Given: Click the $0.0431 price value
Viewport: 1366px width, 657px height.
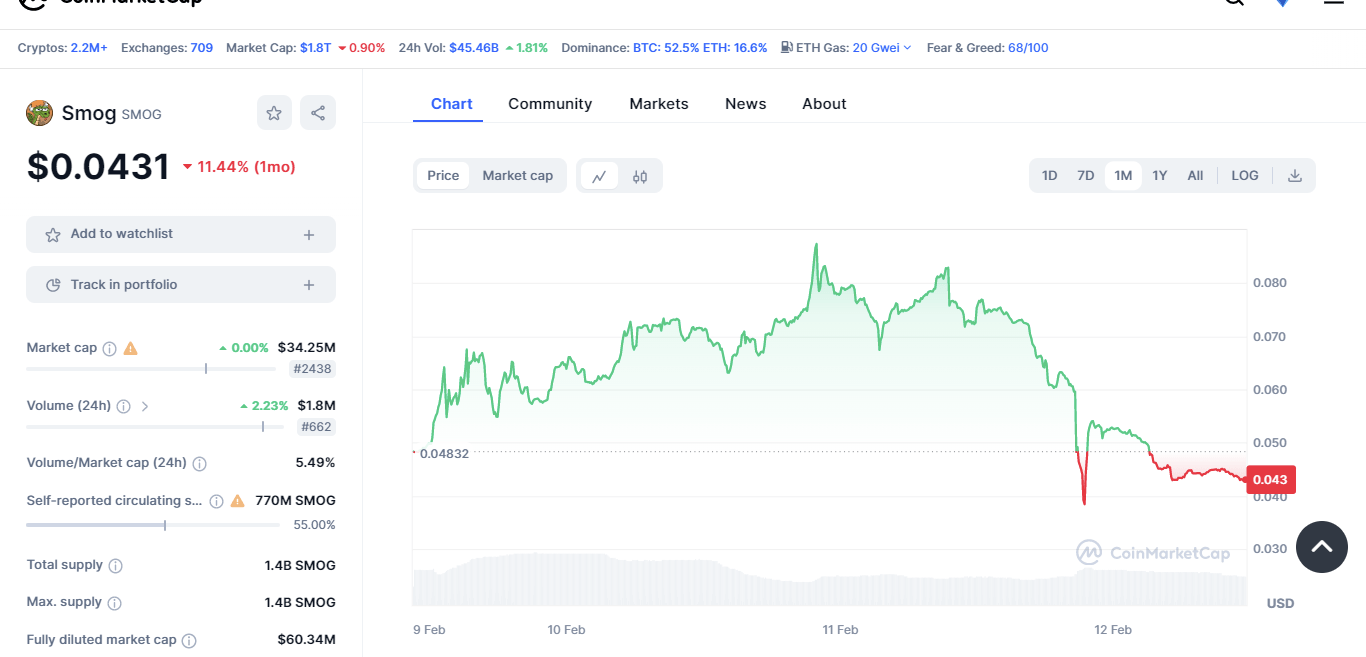Looking at the screenshot, I should (x=98, y=166).
